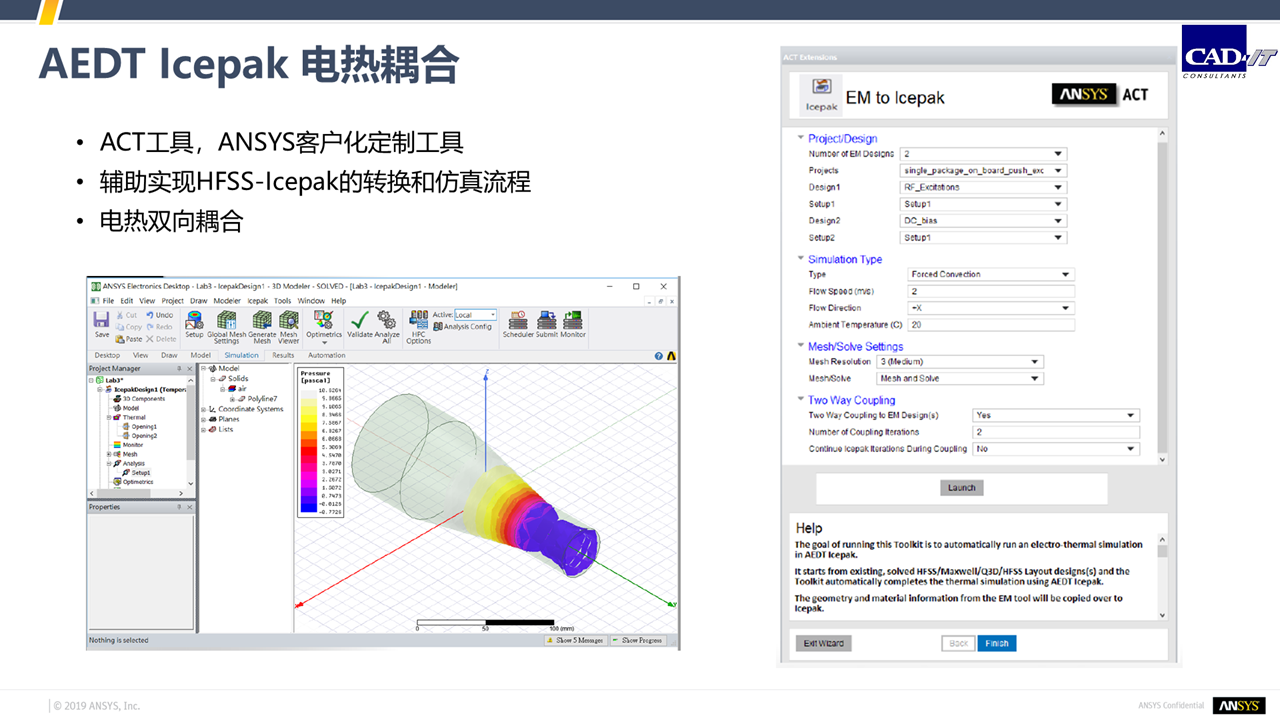Click the green Validate checkmark
1280x720 pixels.
pos(359,320)
